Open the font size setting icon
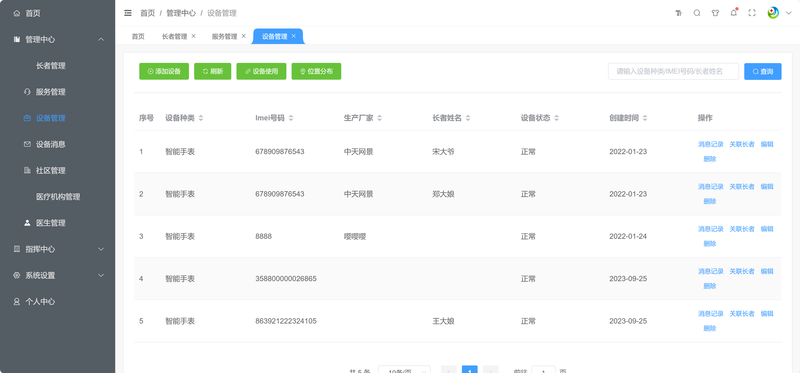The width and height of the screenshot is (800, 373). coord(679,13)
